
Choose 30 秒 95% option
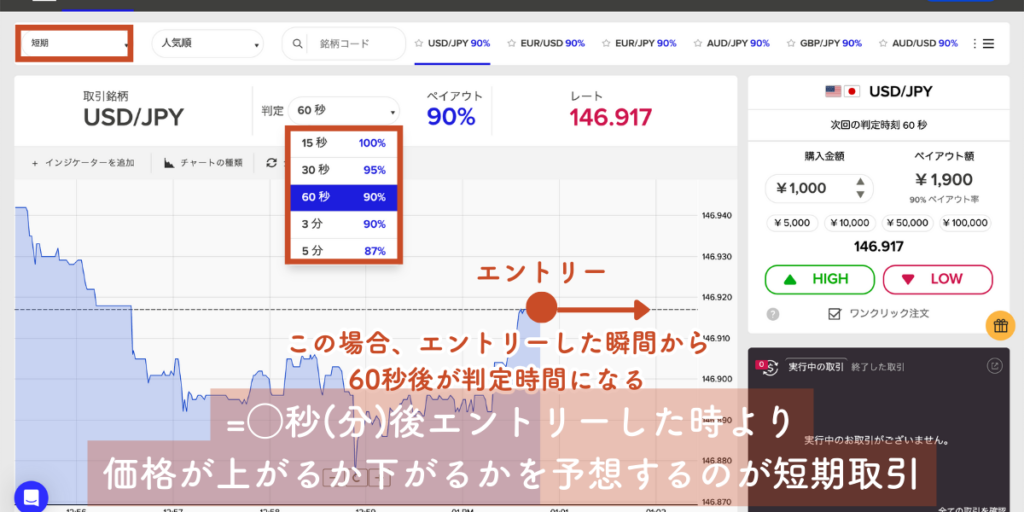click(344, 170)
